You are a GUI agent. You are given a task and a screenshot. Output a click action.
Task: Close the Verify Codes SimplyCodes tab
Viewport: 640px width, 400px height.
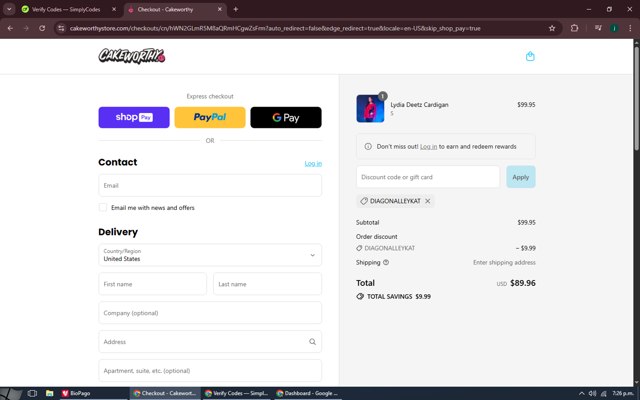(114, 9)
